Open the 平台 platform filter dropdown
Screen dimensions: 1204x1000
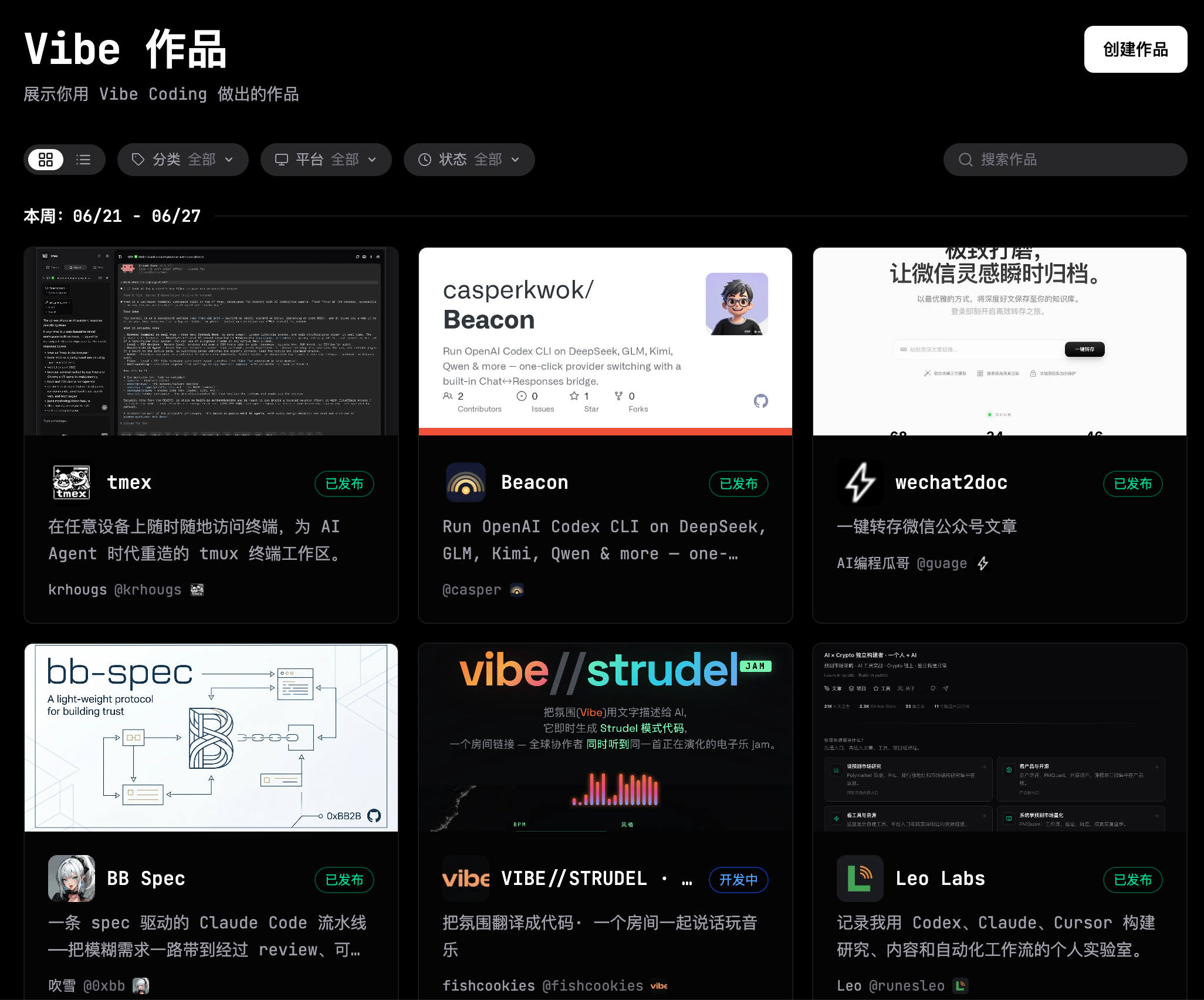[x=326, y=160]
